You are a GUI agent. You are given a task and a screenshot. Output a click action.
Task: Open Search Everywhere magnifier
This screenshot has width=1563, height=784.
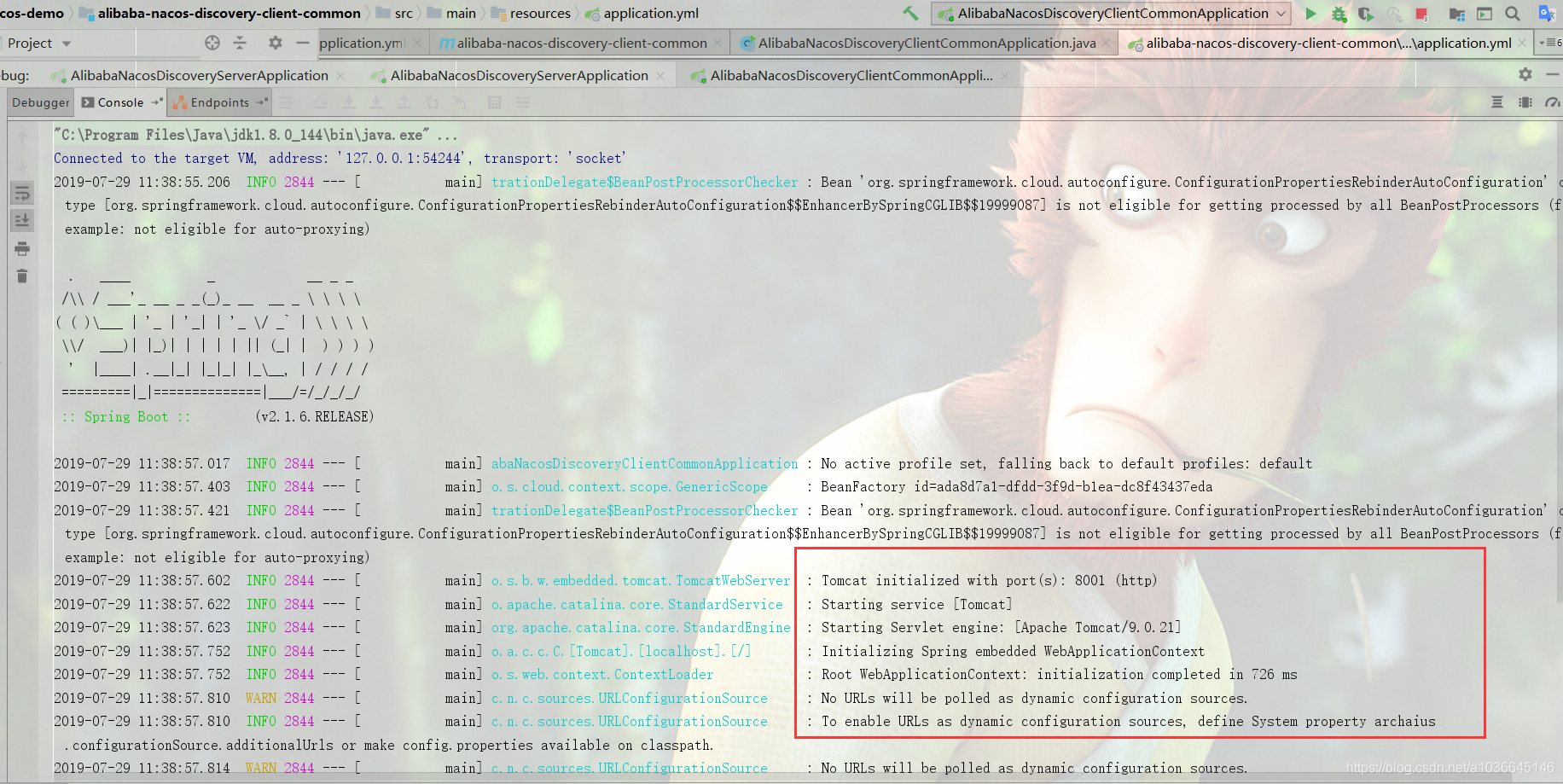(x=1513, y=14)
